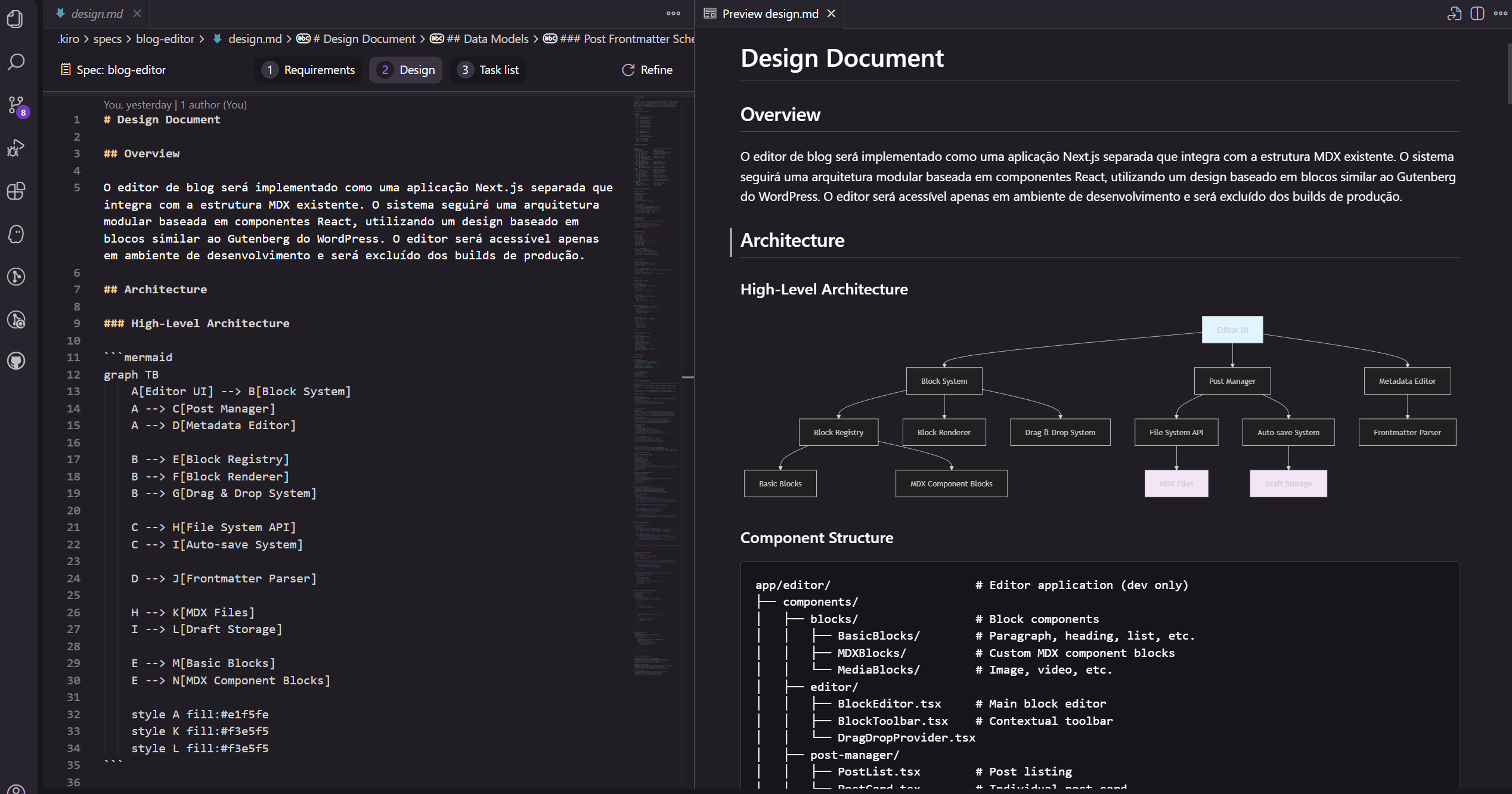Image resolution: width=1512 pixels, height=794 pixels.
Task: Click 'D --> J[Frontmatter Parser]' line
Action: [224, 578]
